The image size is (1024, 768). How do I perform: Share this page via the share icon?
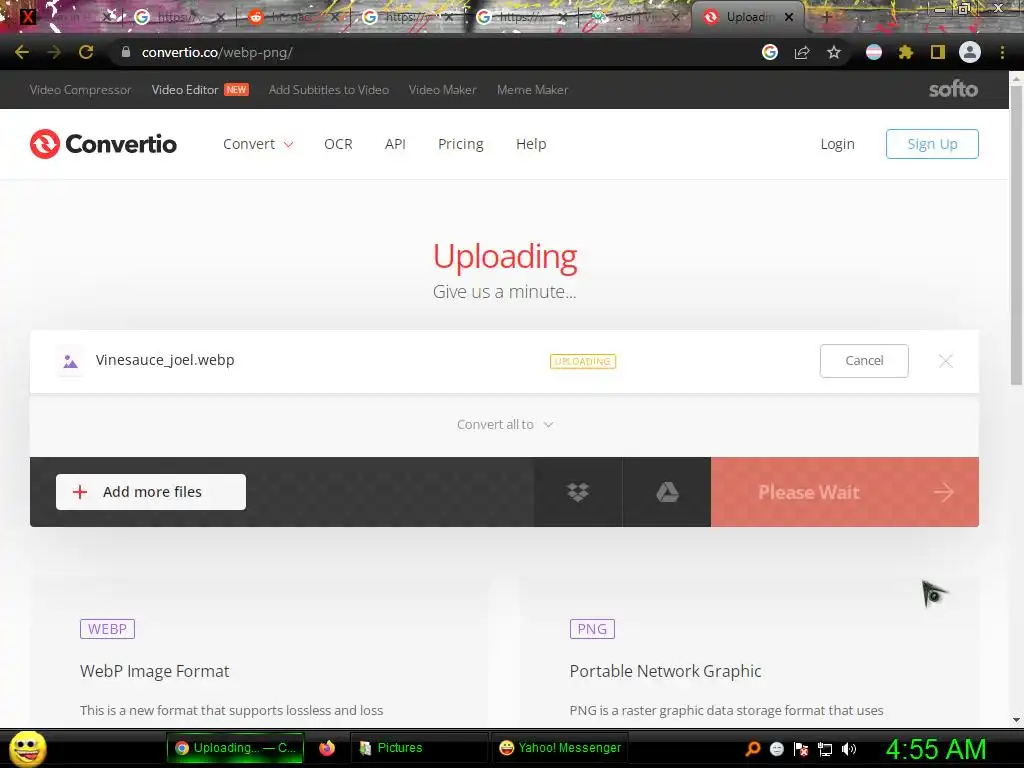[802, 52]
